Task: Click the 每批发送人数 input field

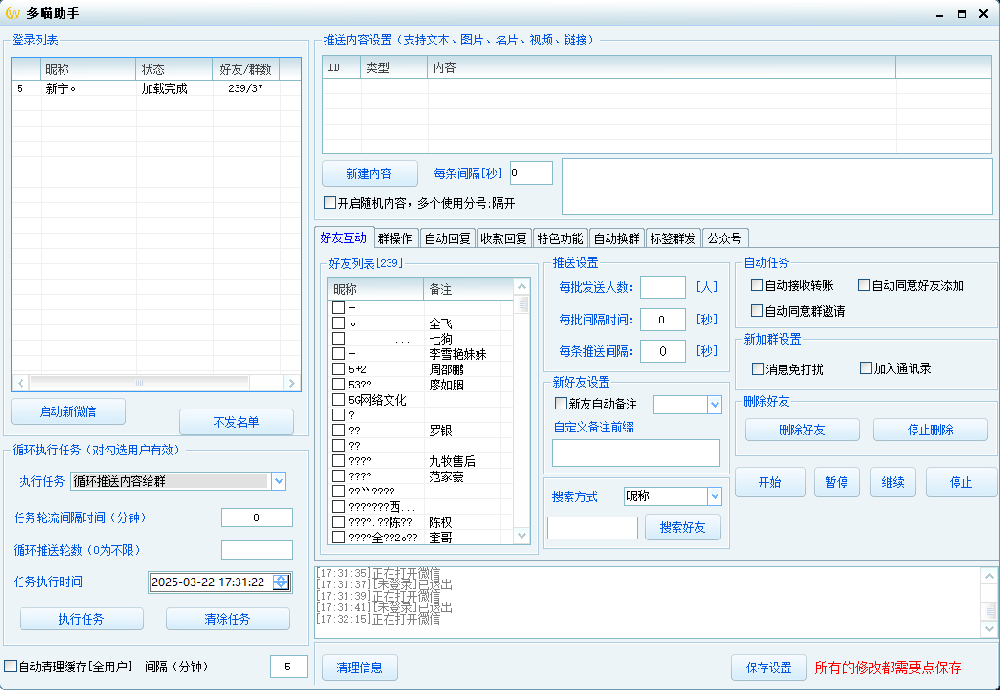Action: 662,287
